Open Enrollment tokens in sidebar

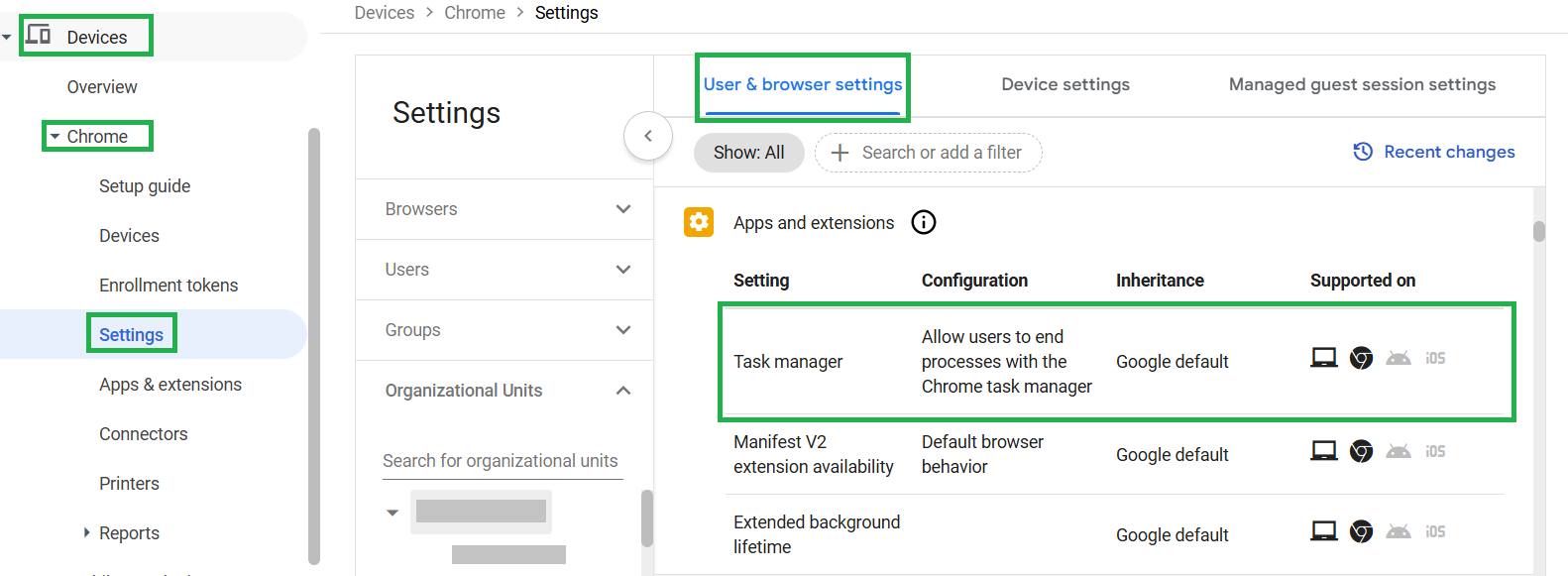point(168,286)
